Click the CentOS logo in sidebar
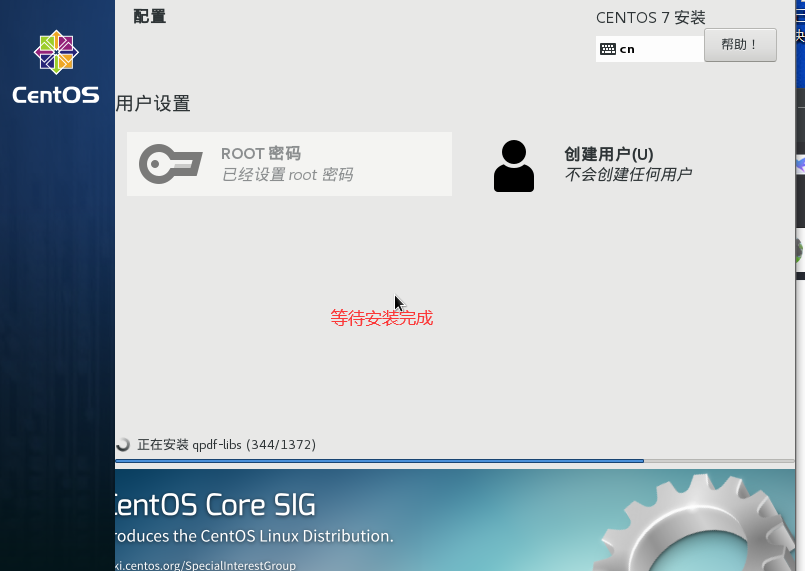Image resolution: width=805 pixels, height=571 pixels. click(56, 67)
